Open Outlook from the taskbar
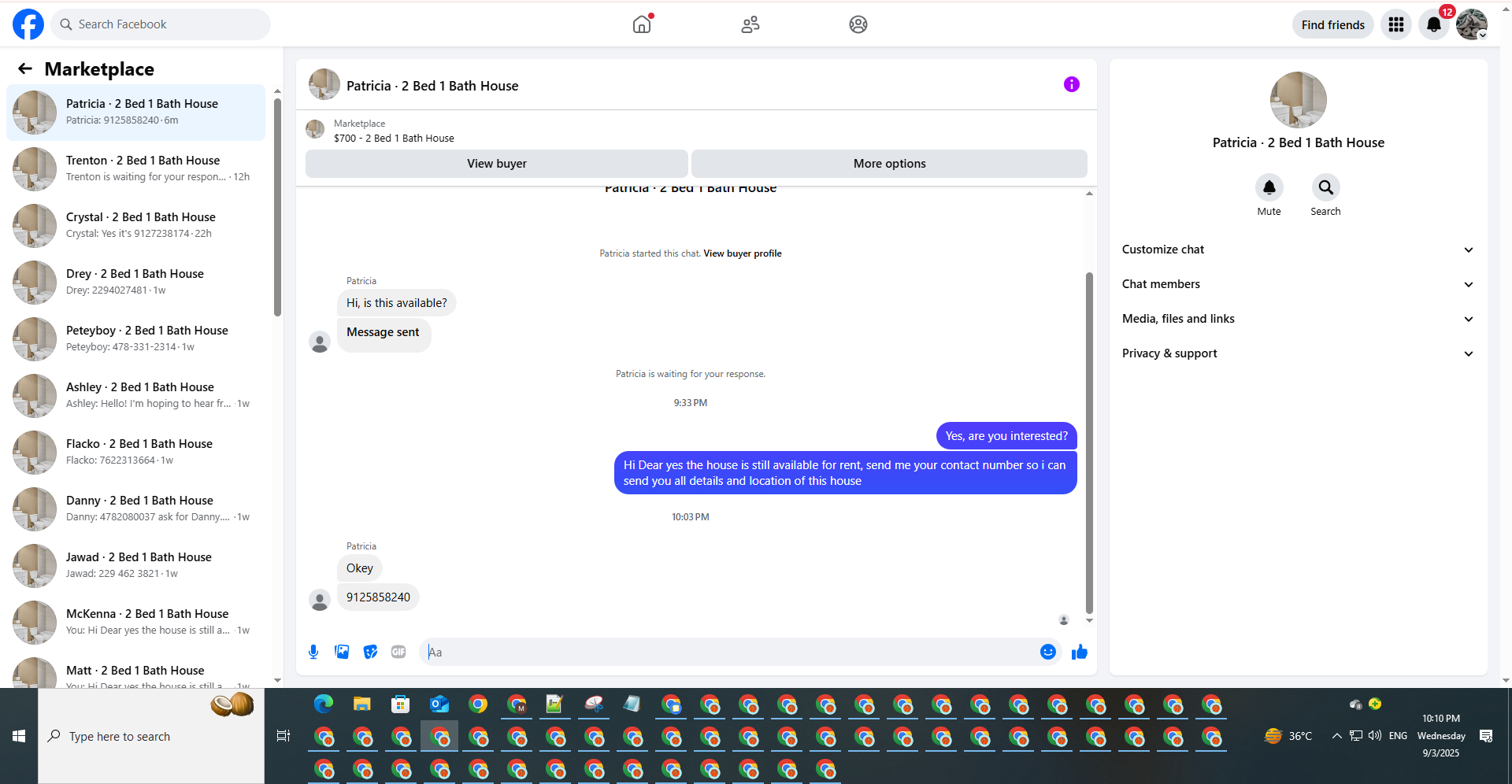This screenshot has width=1512, height=784. 439,704
